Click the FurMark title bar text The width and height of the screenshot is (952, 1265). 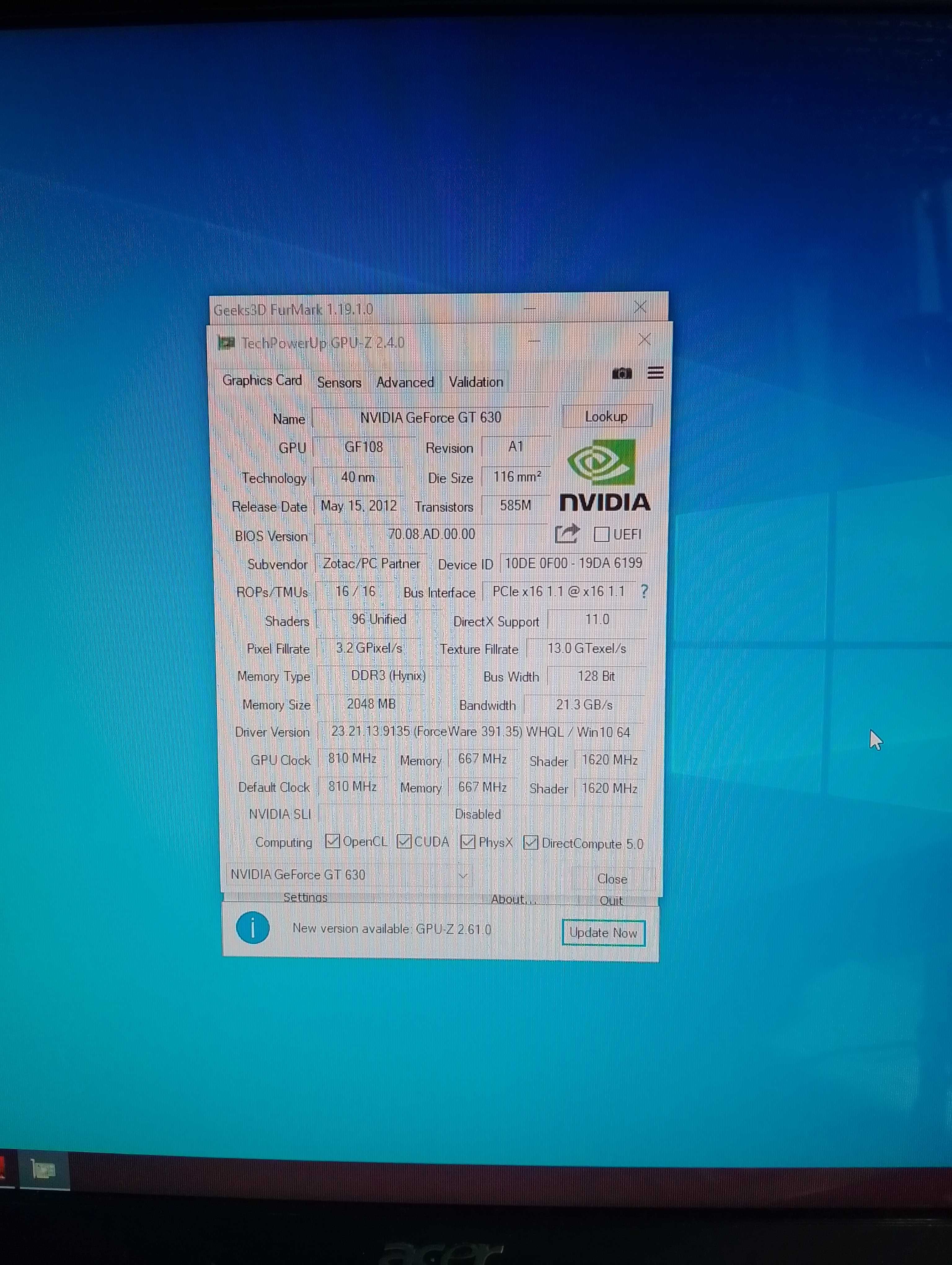pos(293,309)
